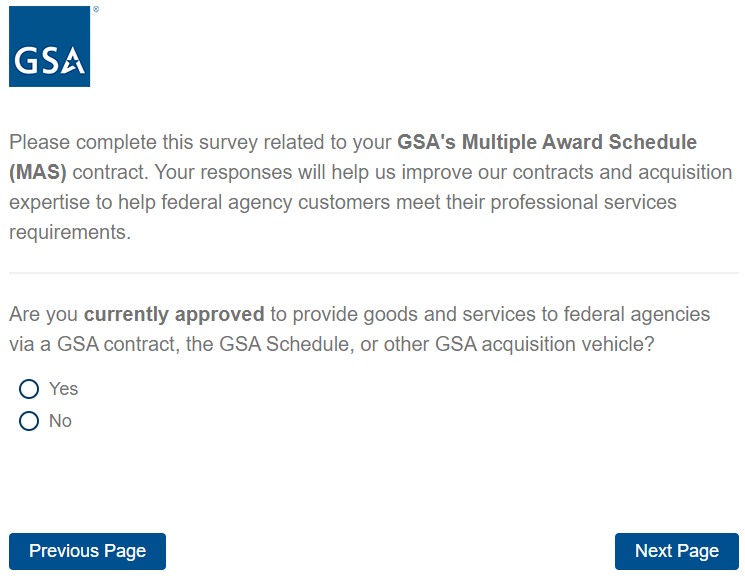Click the "Yes" option label text

point(63,389)
